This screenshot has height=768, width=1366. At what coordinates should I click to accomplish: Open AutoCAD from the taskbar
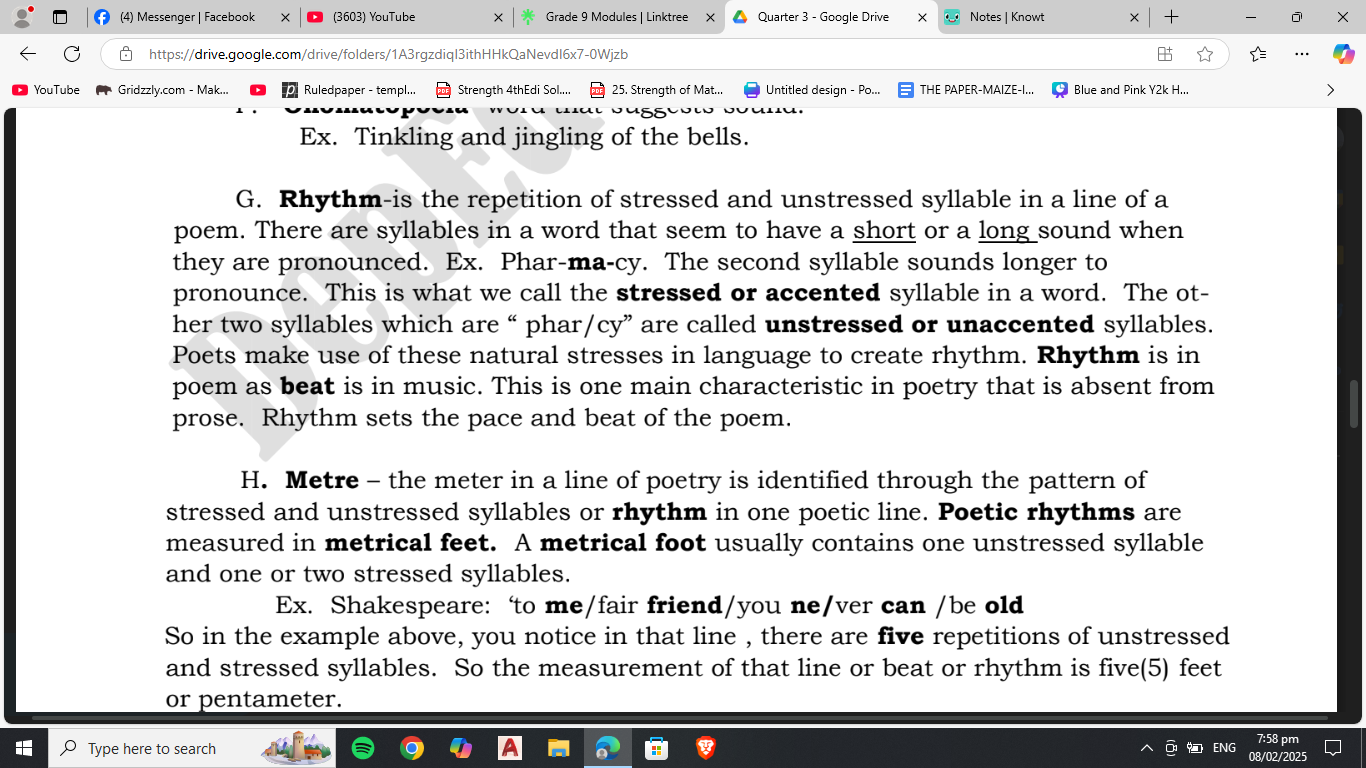(x=510, y=748)
